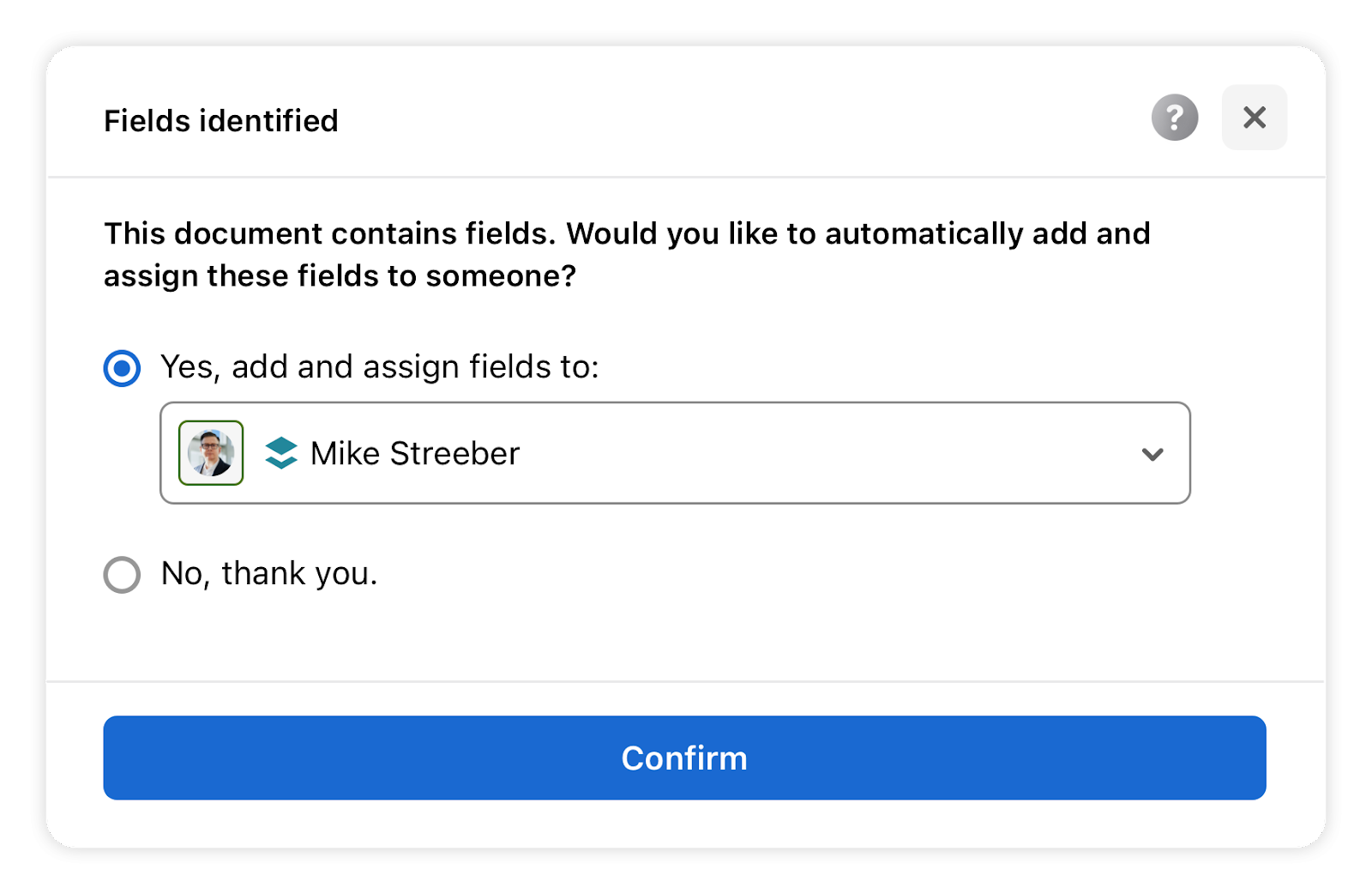Click the Mike Streeber name in the combo box
The height and width of the screenshot is (894, 1372).
[415, 453]
